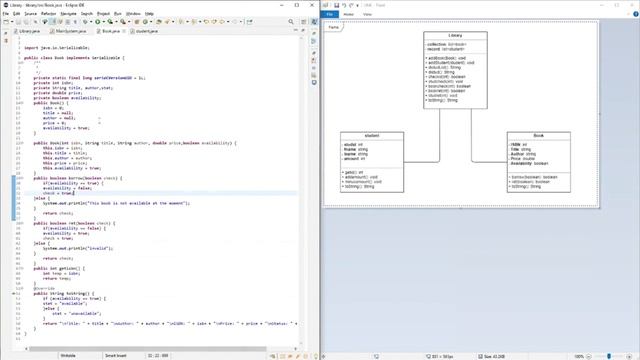Click the New Java Class green icon
This screenshot has height=360, width=640.
point(145,22)
